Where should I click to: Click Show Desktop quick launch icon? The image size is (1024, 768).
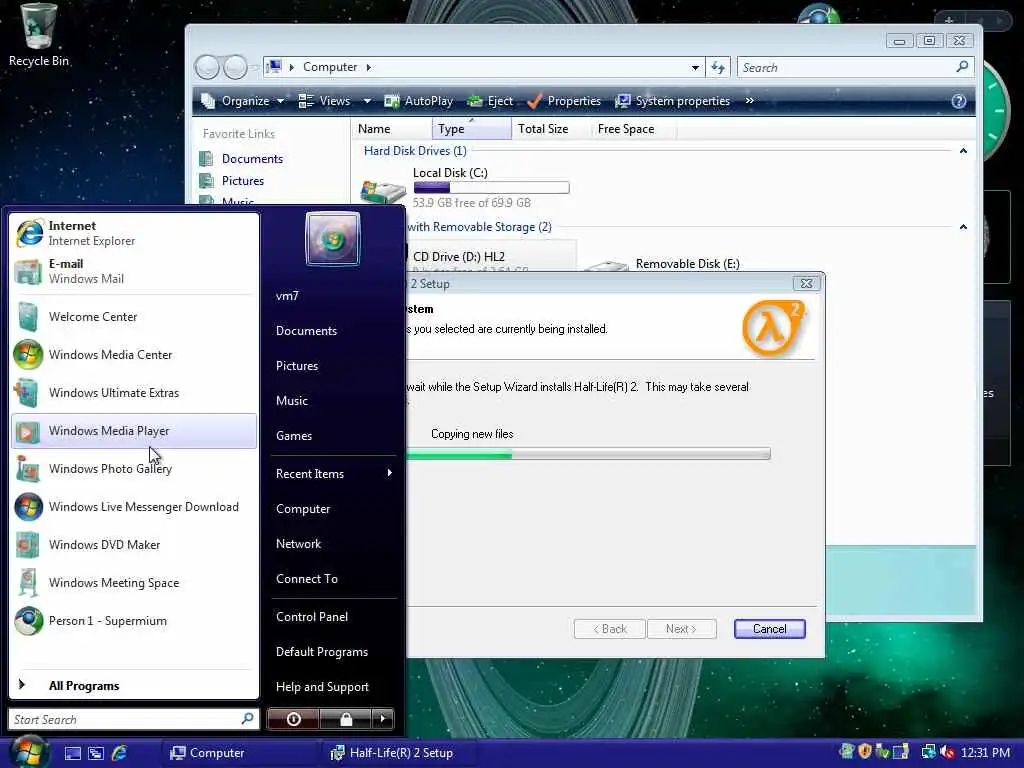(72, 753)
